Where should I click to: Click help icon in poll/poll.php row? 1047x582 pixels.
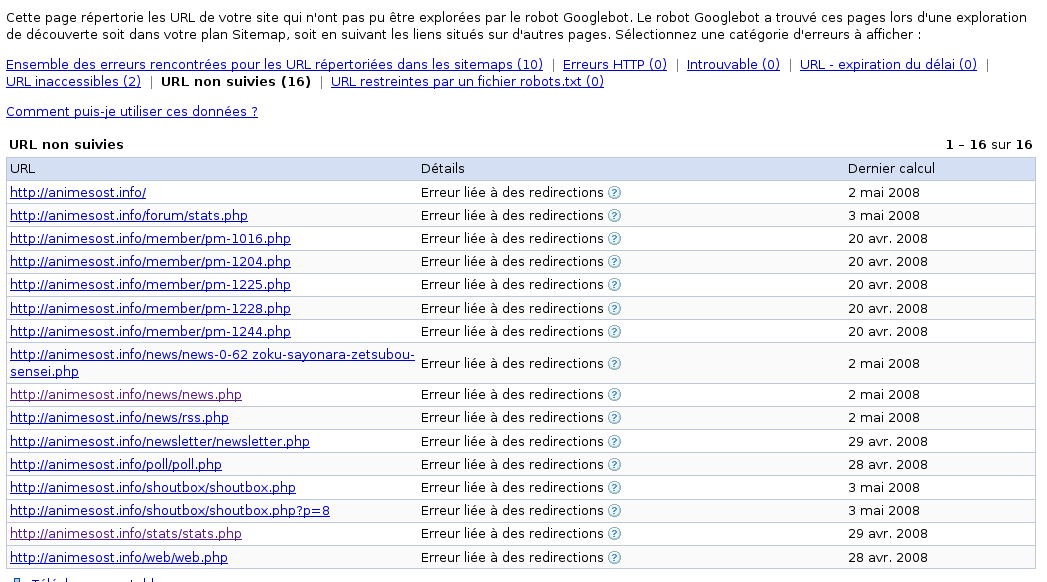click(x=615, y=464)
